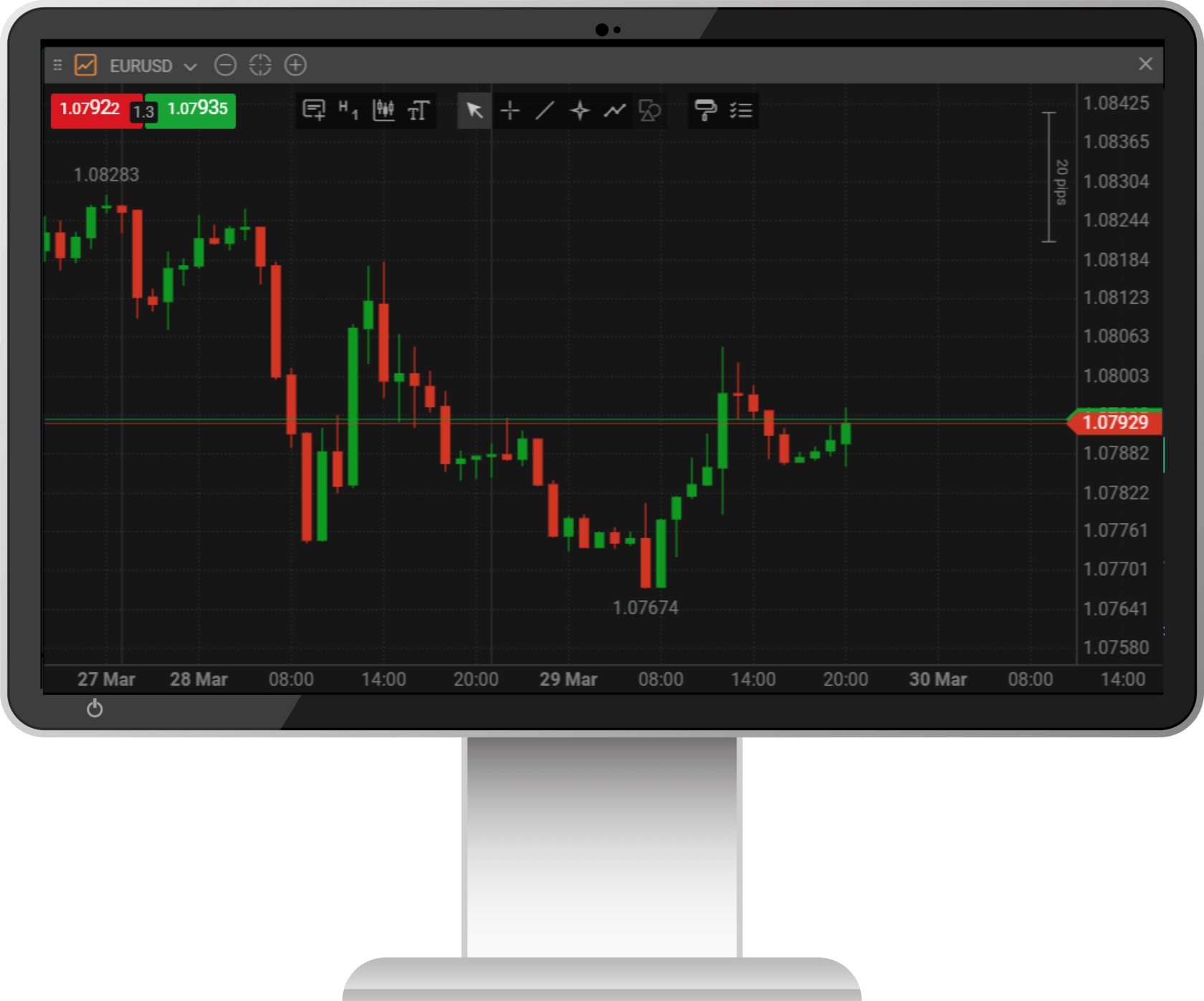Open the paint roller chart style tool
Screen dimensions: 1204x1001
(x=705, y=110)
